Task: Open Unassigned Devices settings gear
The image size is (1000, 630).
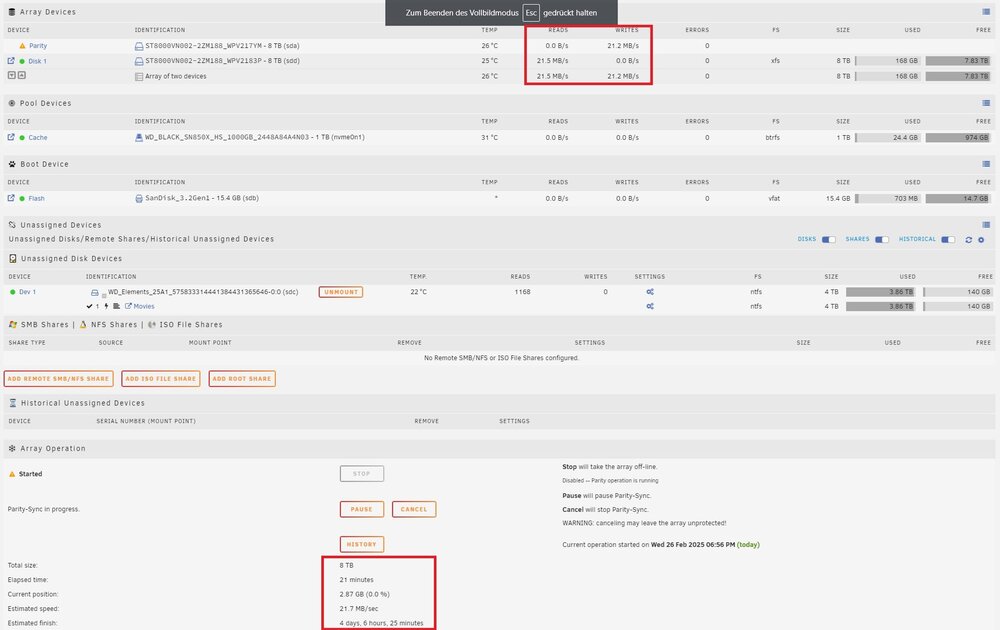Action: click(982, 240)
